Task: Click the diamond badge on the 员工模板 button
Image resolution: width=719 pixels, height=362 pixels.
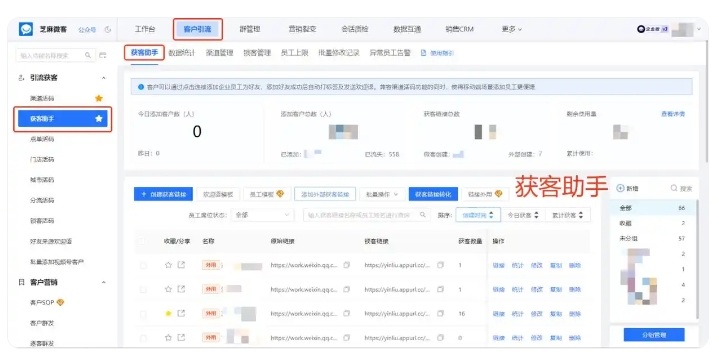Action: click(x=280, y=194)
